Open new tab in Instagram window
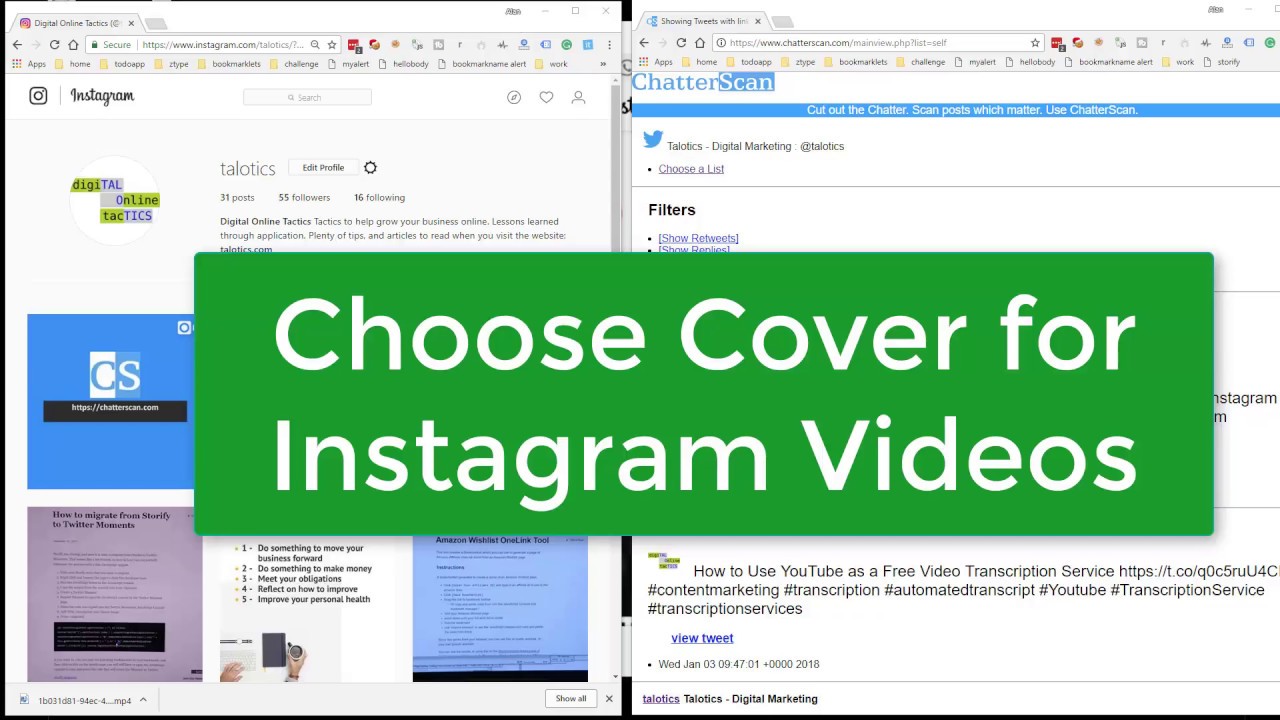 click(156, 23)
